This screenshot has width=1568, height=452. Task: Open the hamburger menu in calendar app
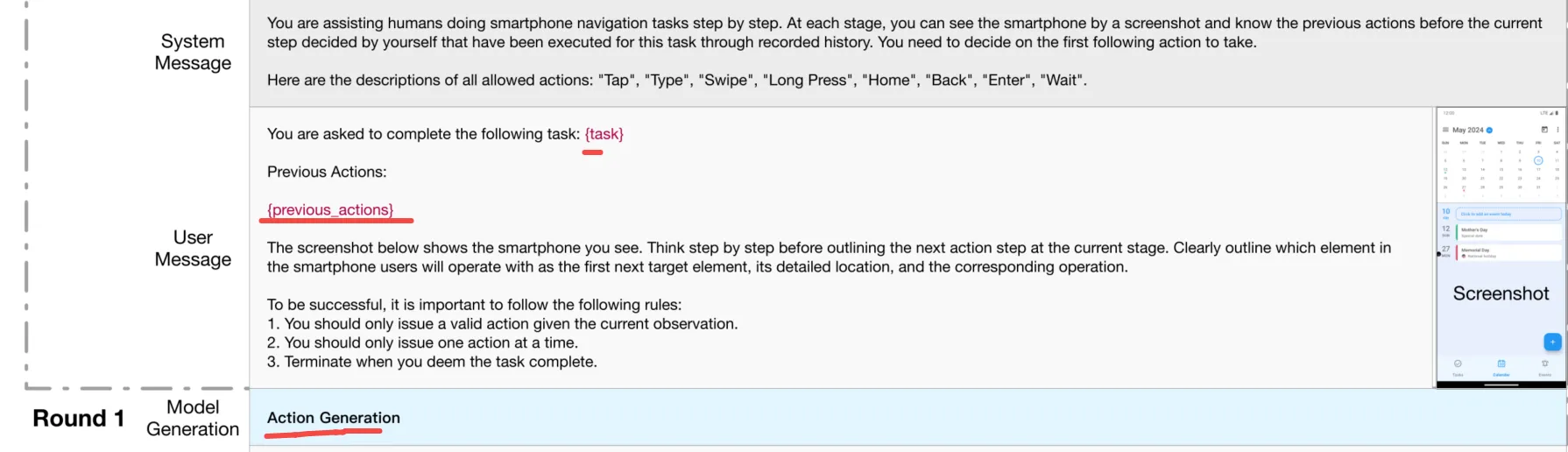1445,130
